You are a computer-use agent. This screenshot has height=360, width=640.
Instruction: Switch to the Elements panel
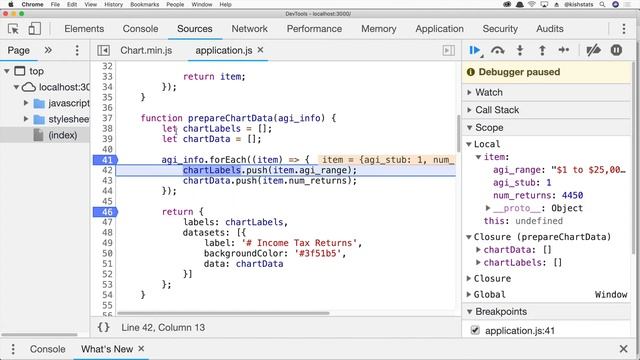84,29
